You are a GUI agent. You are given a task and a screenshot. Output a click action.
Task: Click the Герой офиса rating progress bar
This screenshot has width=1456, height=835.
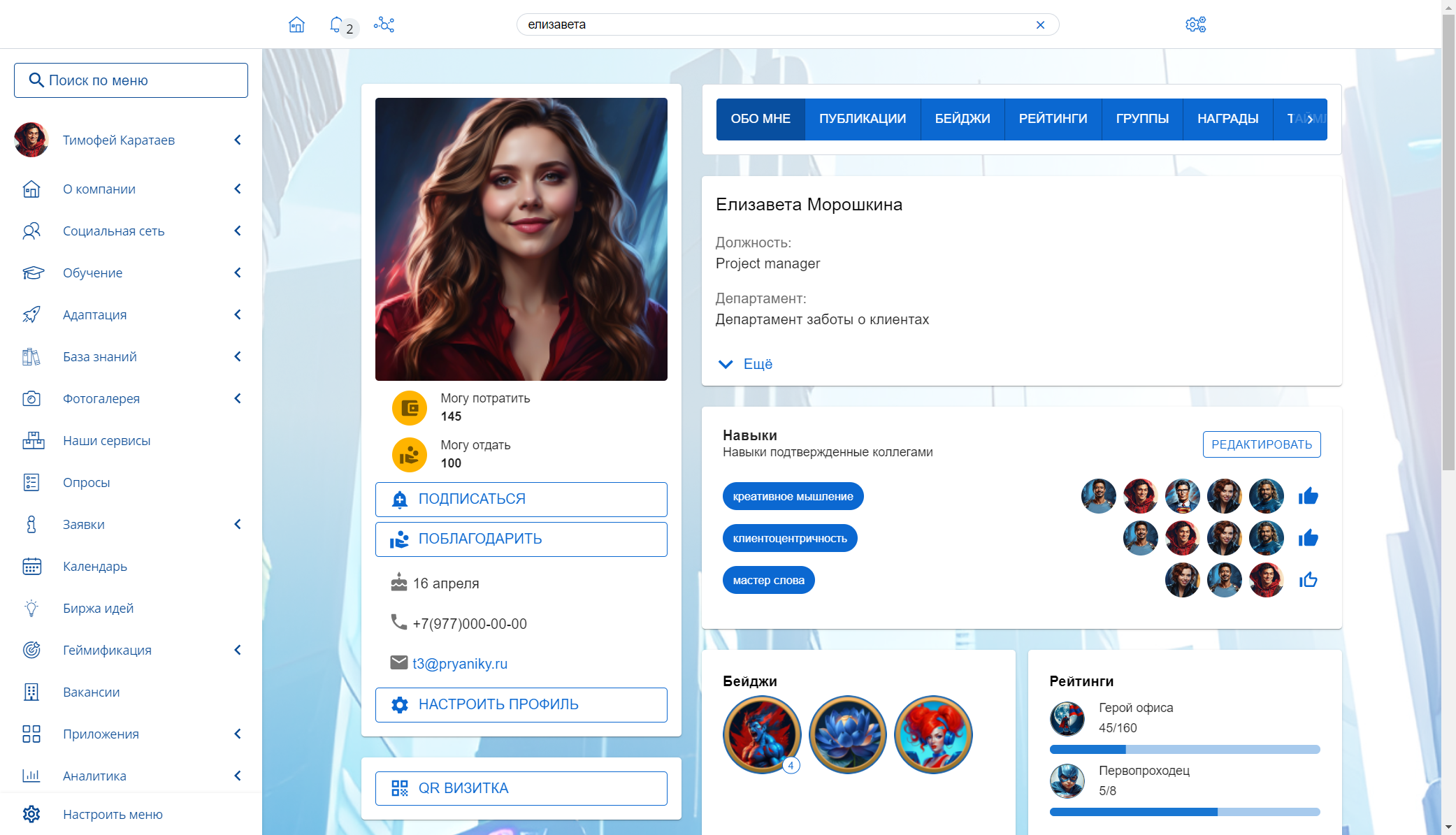pos(1184,750)
